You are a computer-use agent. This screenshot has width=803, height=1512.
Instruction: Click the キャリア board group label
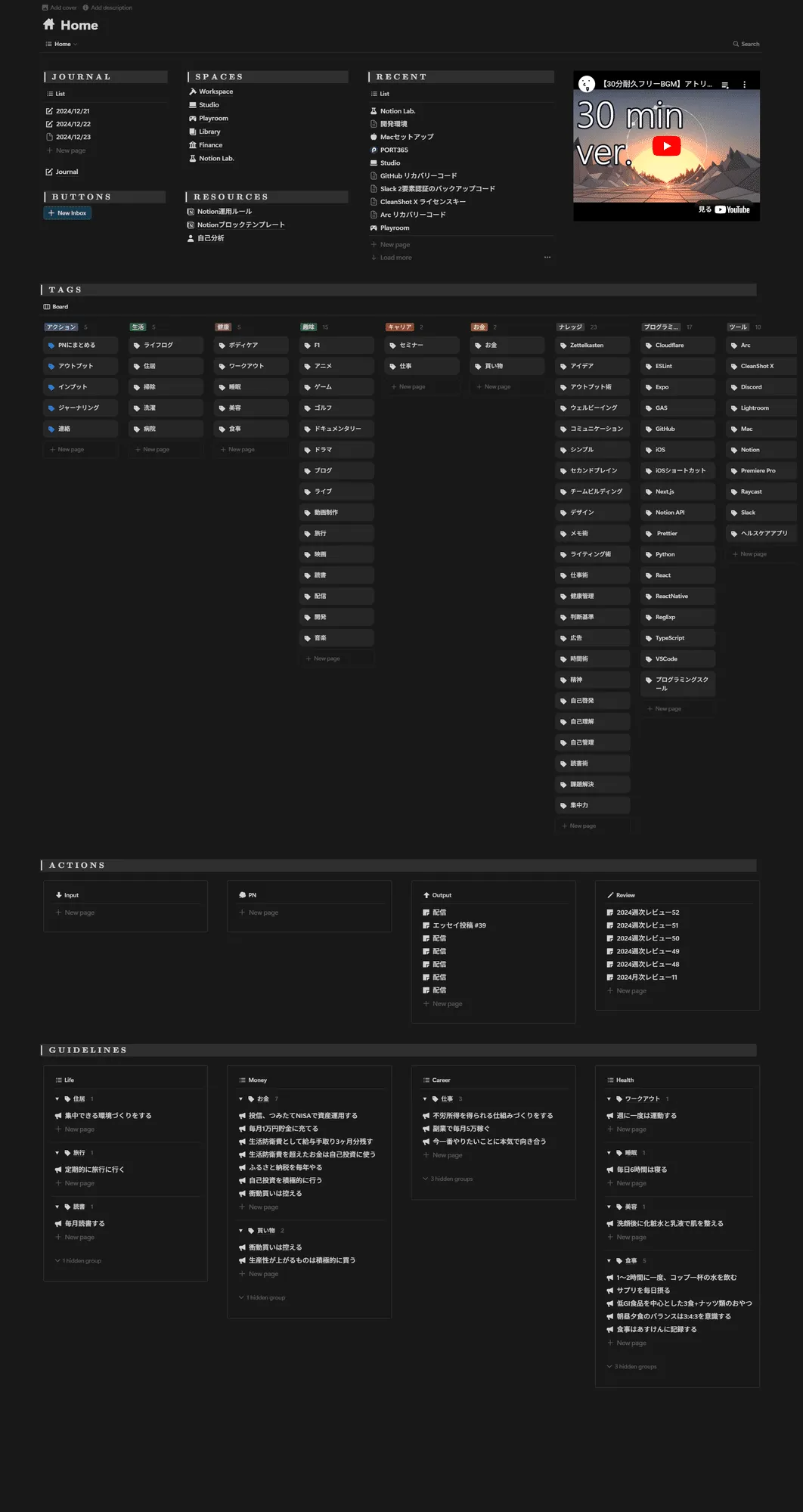pyautogui.click(x=399, y=327)
